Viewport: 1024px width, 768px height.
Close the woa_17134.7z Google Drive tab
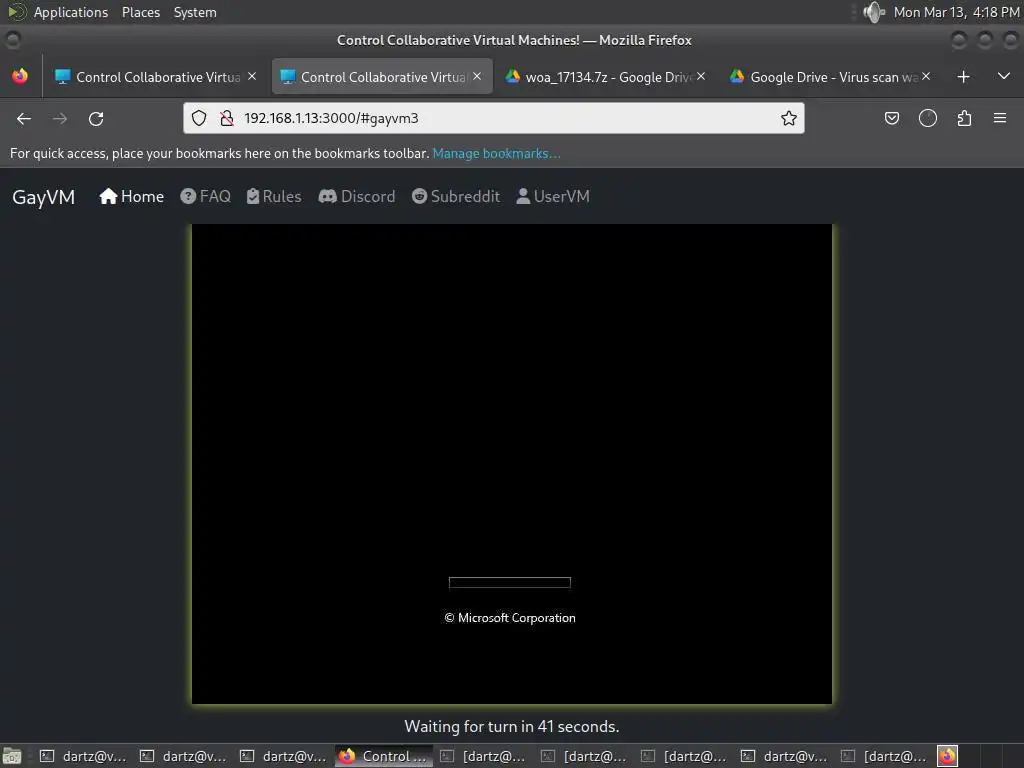click(x=701, y=76)
